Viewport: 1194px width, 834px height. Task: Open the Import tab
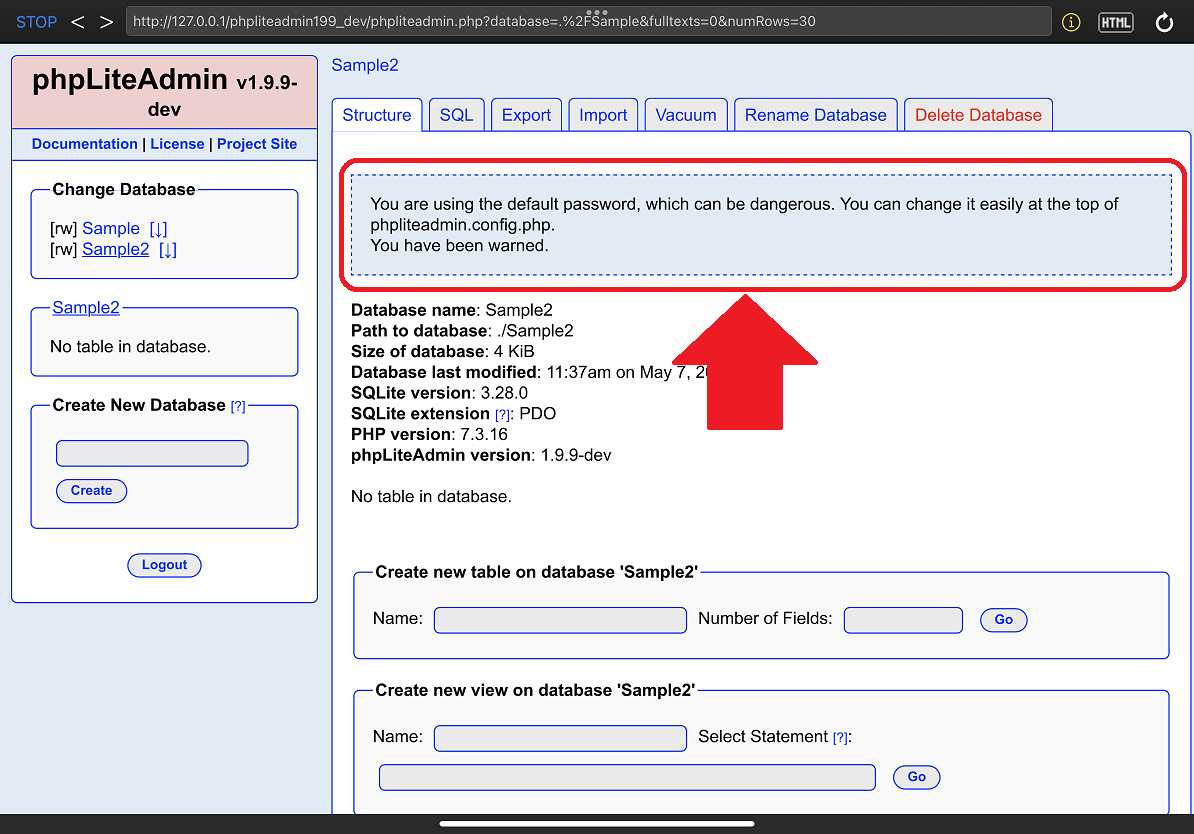pyautogui.click(x=603, y=115)
